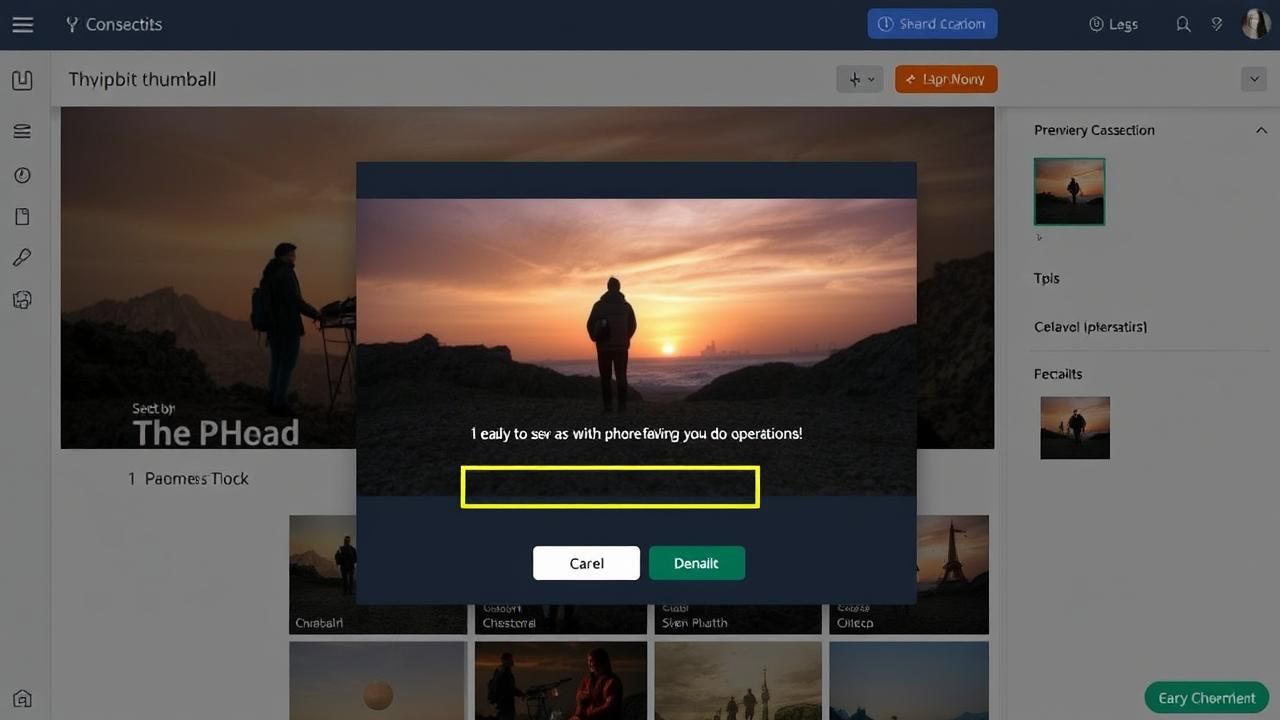Select the green-bordered preview thumbnail
The height and width of the screenshot is (720, 1280).
click(x=1069, y=191)
